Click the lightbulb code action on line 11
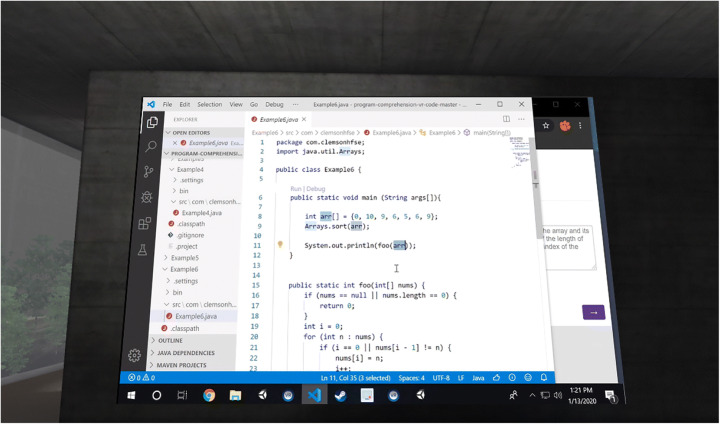The width and height of the screenshot is (720, 424). tap(280, 244)
